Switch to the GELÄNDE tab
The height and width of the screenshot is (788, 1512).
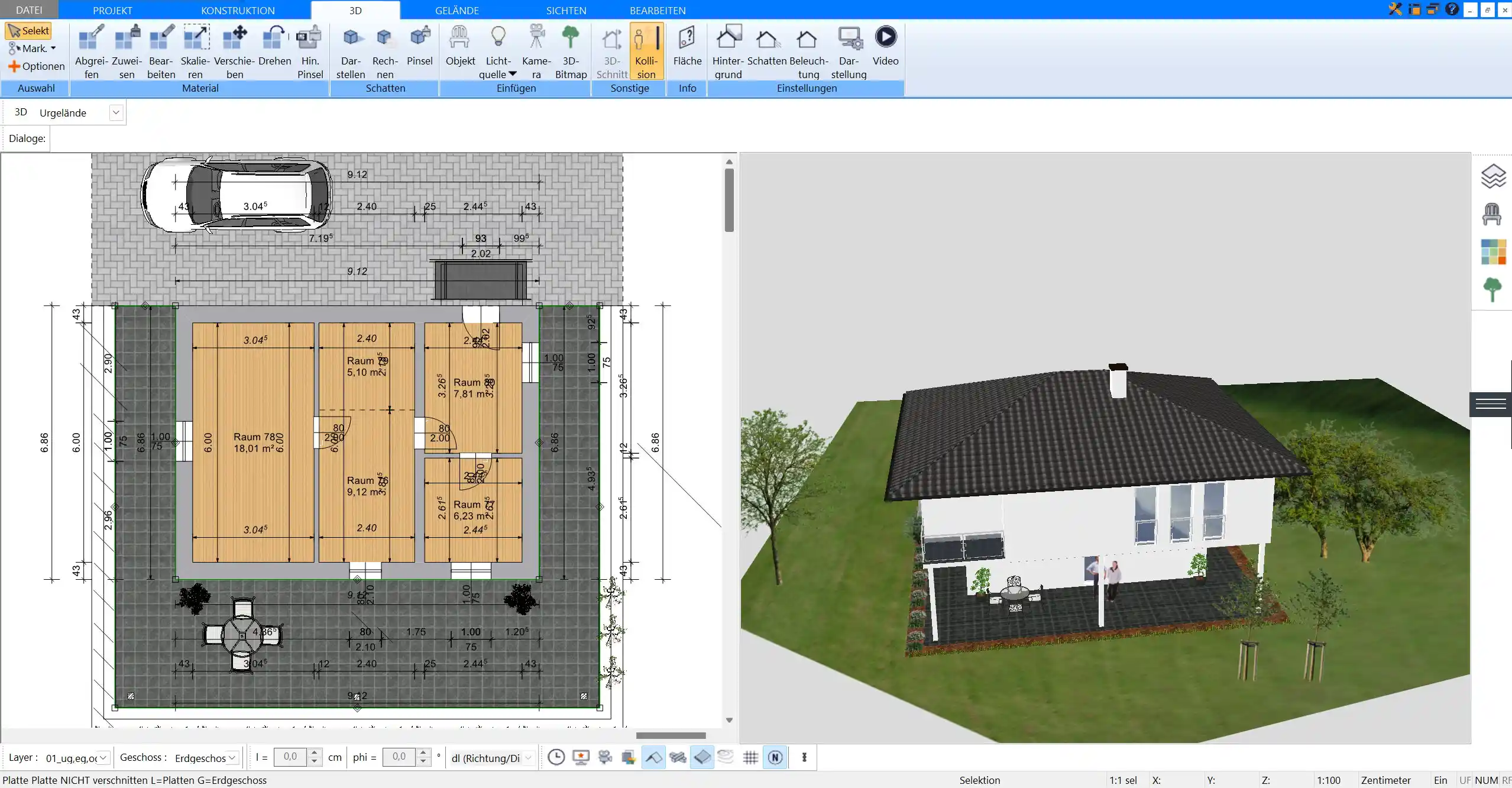coord(456,10)
